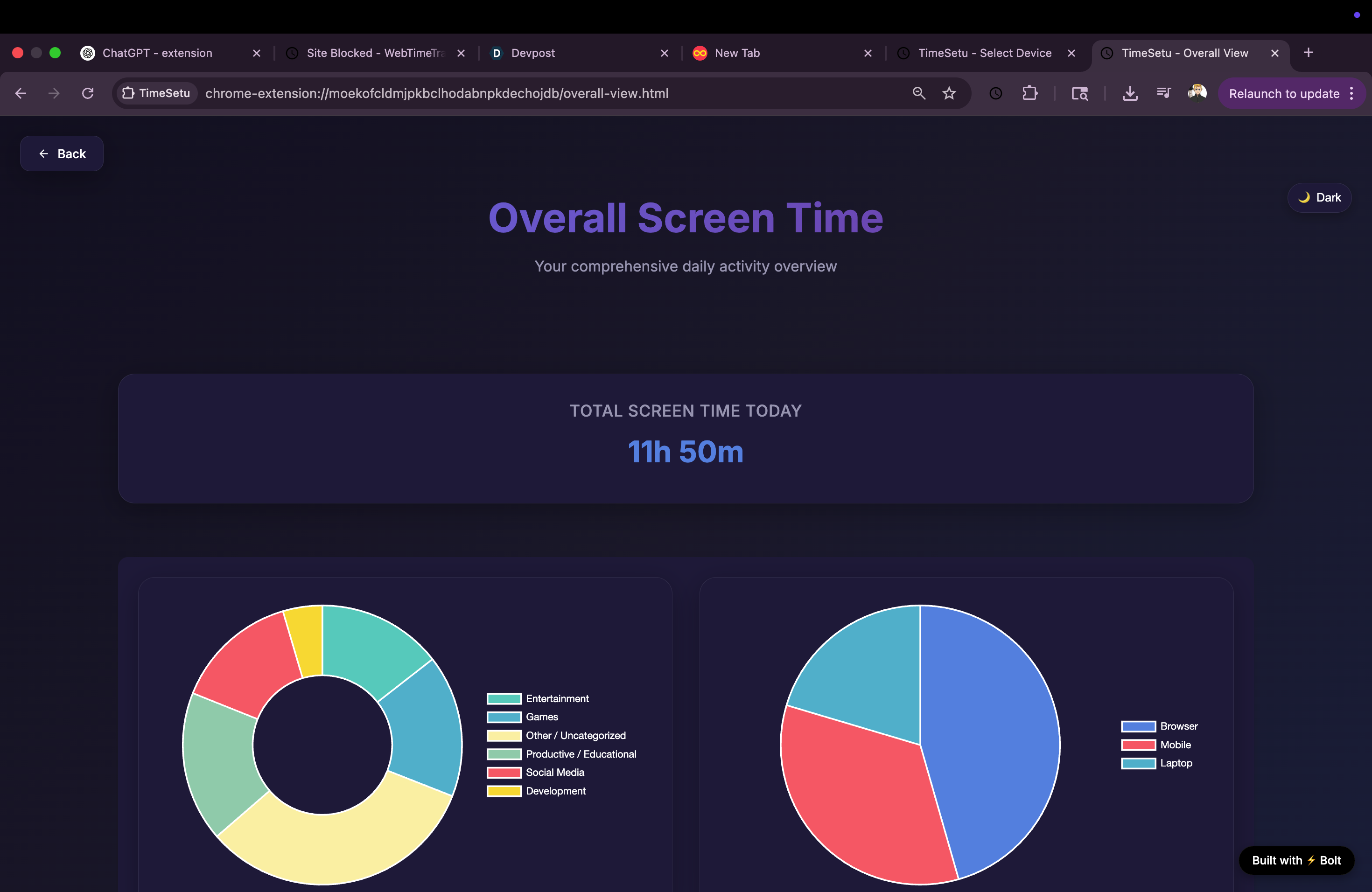Click the Back button
Viewport: 1372px width, 892px height.
coord(62,154)
